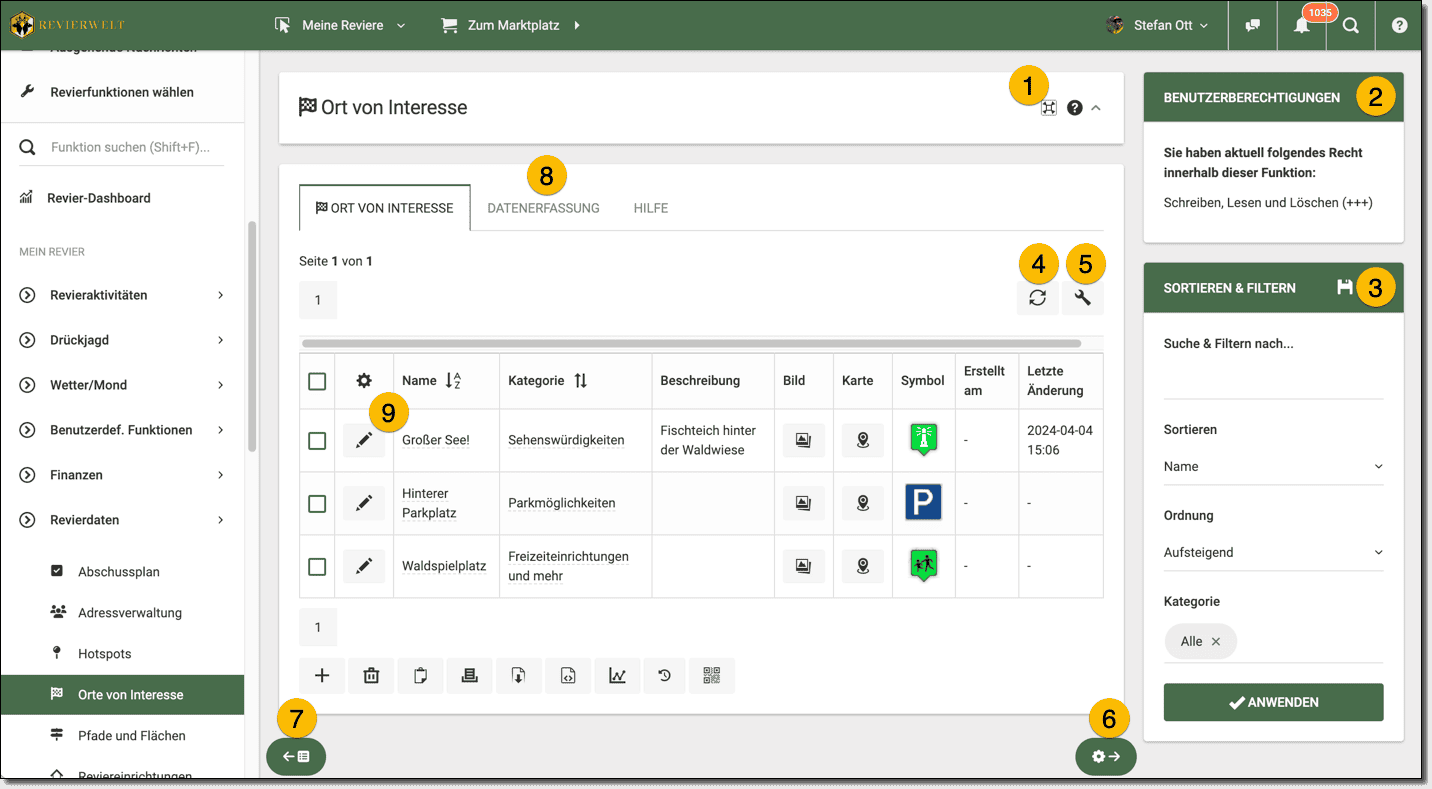The image size is (1432, 789).
Task: Open map location for Hinterer Parkplatz
Action: pos(862,503)
